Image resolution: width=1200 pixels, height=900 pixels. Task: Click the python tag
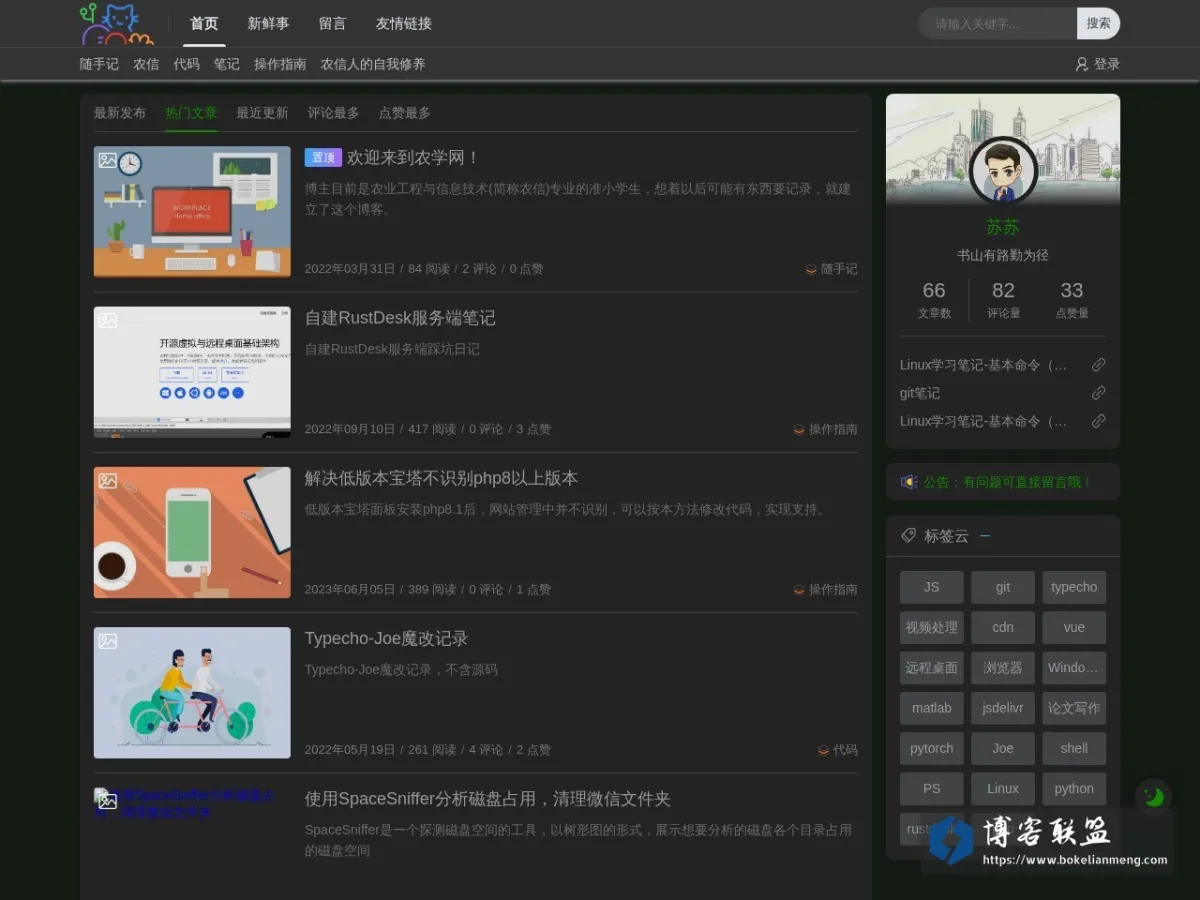[x=1074, y=789]
